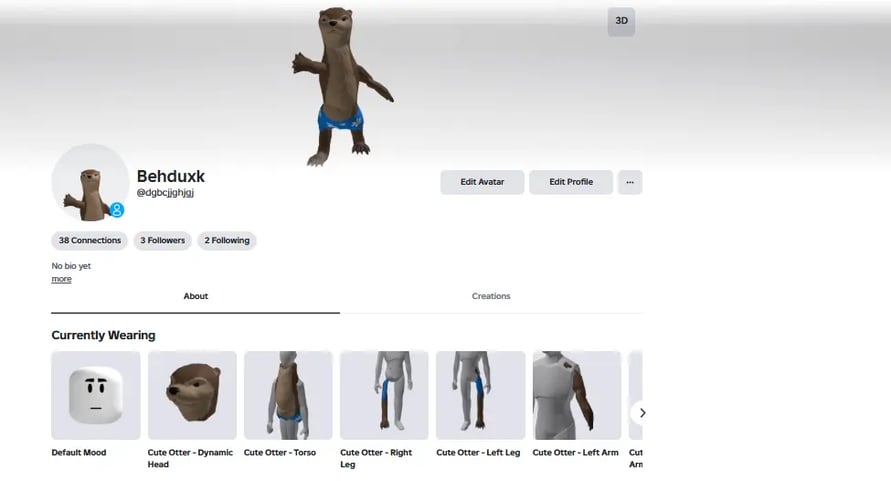
Task: Open the Cute Otter Dynamic Head item
Action: [192, 395]
